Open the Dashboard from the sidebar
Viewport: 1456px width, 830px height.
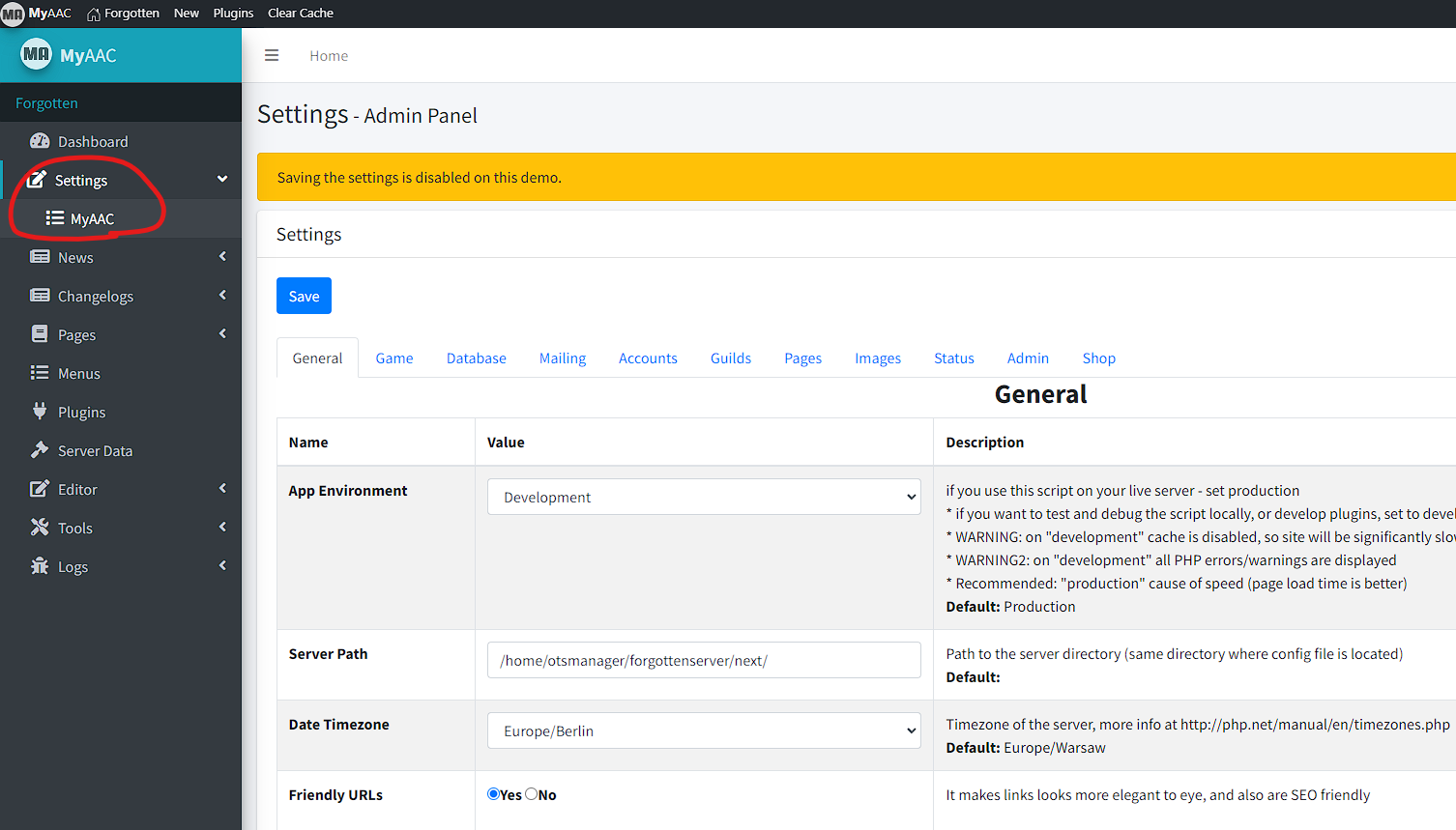point(94,141)
